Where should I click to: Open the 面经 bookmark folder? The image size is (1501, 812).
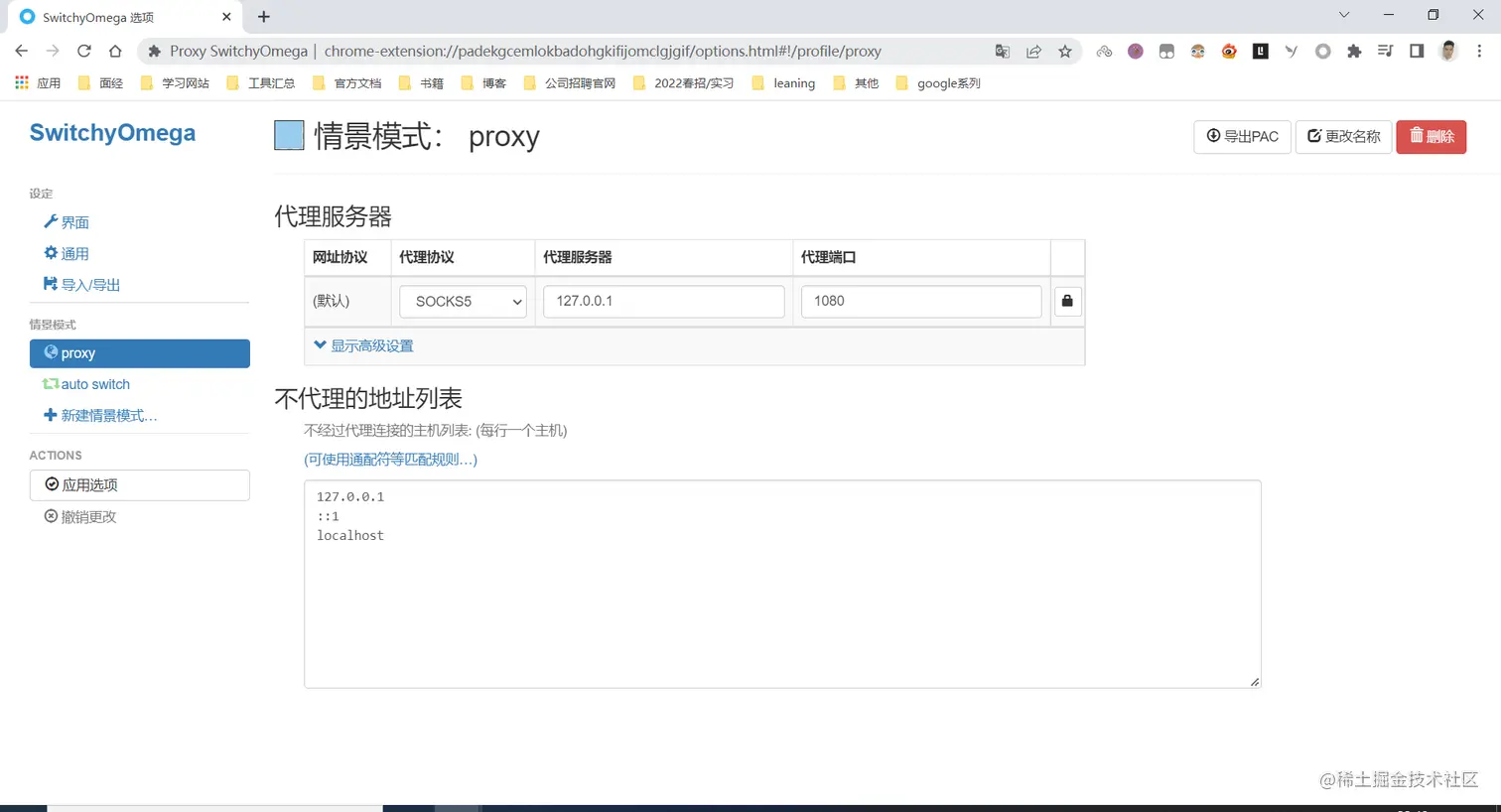point(100,83)
